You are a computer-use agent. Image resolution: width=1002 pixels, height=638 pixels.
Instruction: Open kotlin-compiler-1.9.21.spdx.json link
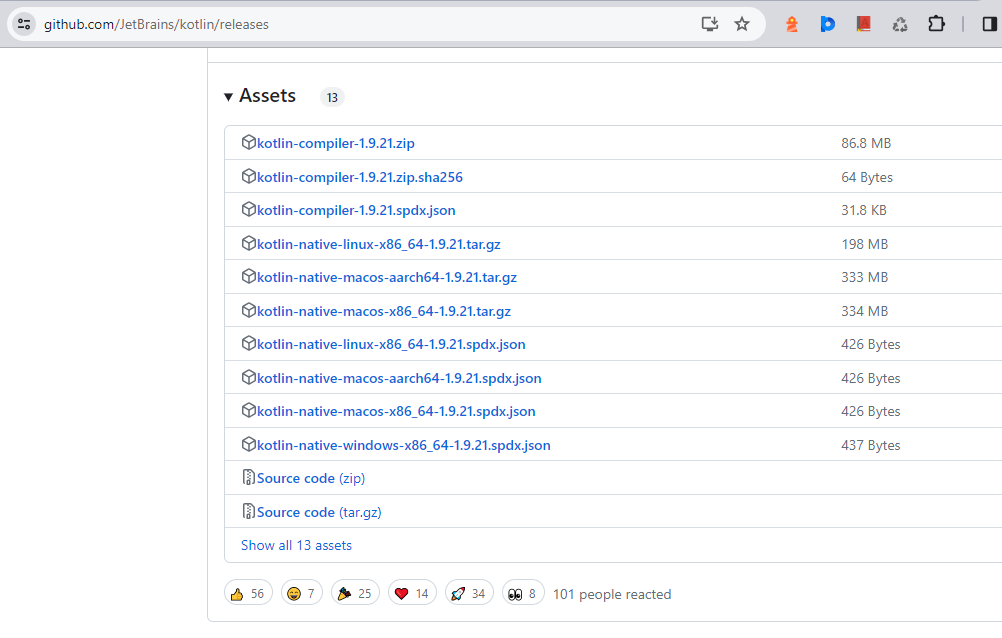tap(356, 210)
